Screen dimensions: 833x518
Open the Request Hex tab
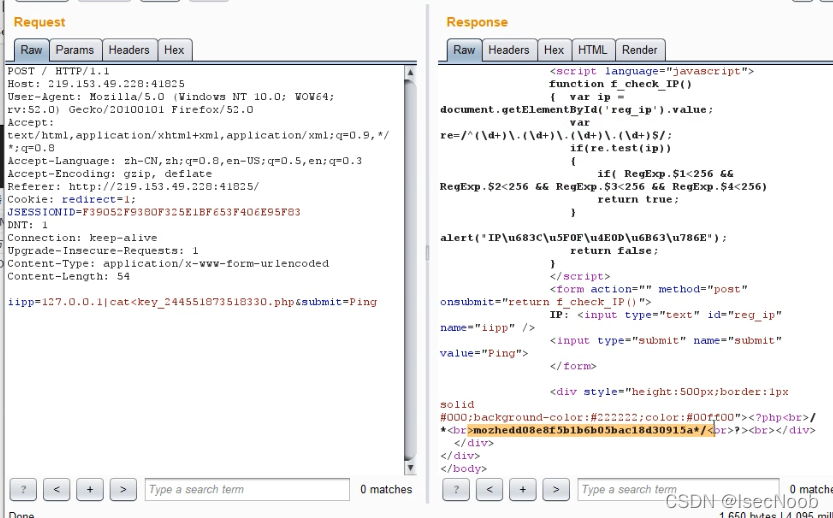(x=174, y=50)
